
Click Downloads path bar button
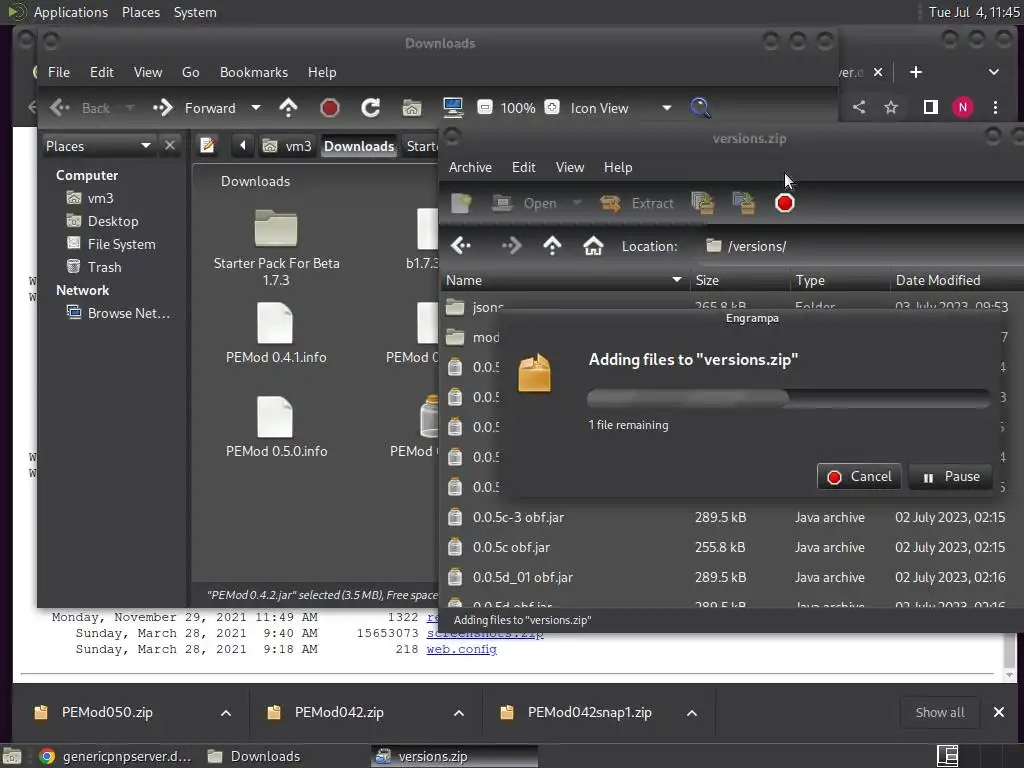tap(359, 146)
